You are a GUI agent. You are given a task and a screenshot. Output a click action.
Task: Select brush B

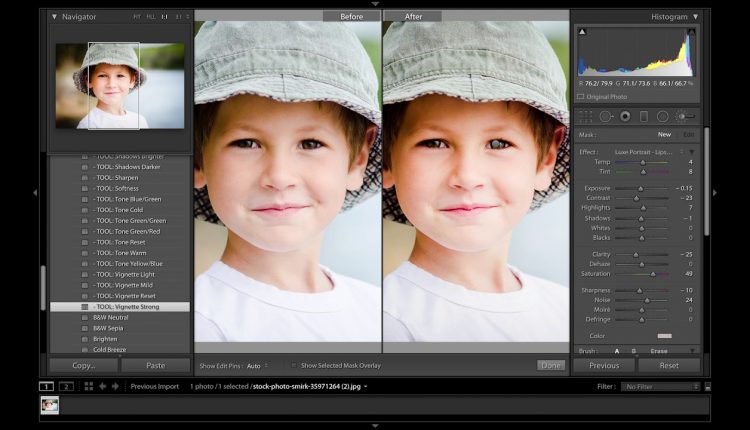(634, 351)
